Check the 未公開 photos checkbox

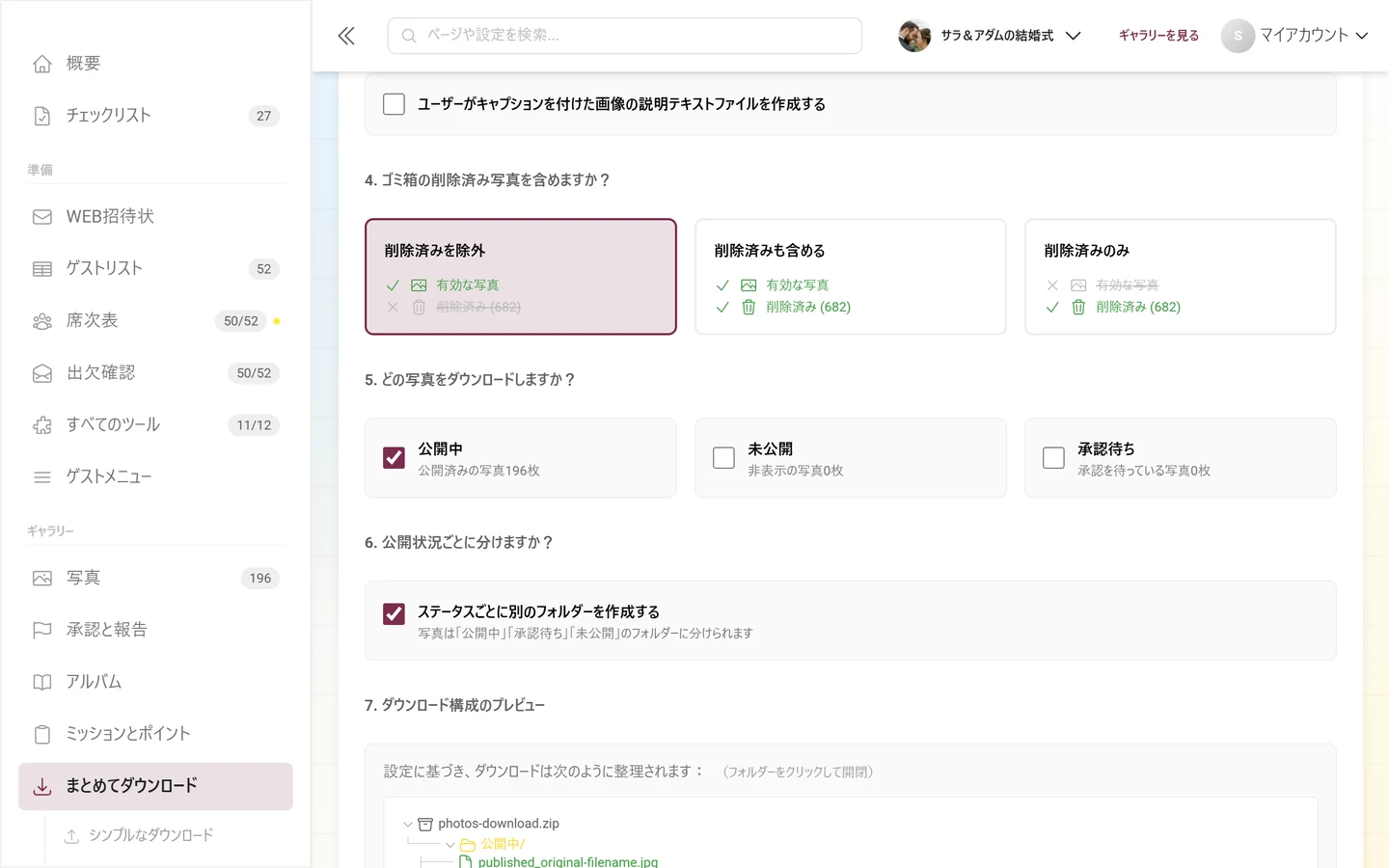(x=723, y=458)
